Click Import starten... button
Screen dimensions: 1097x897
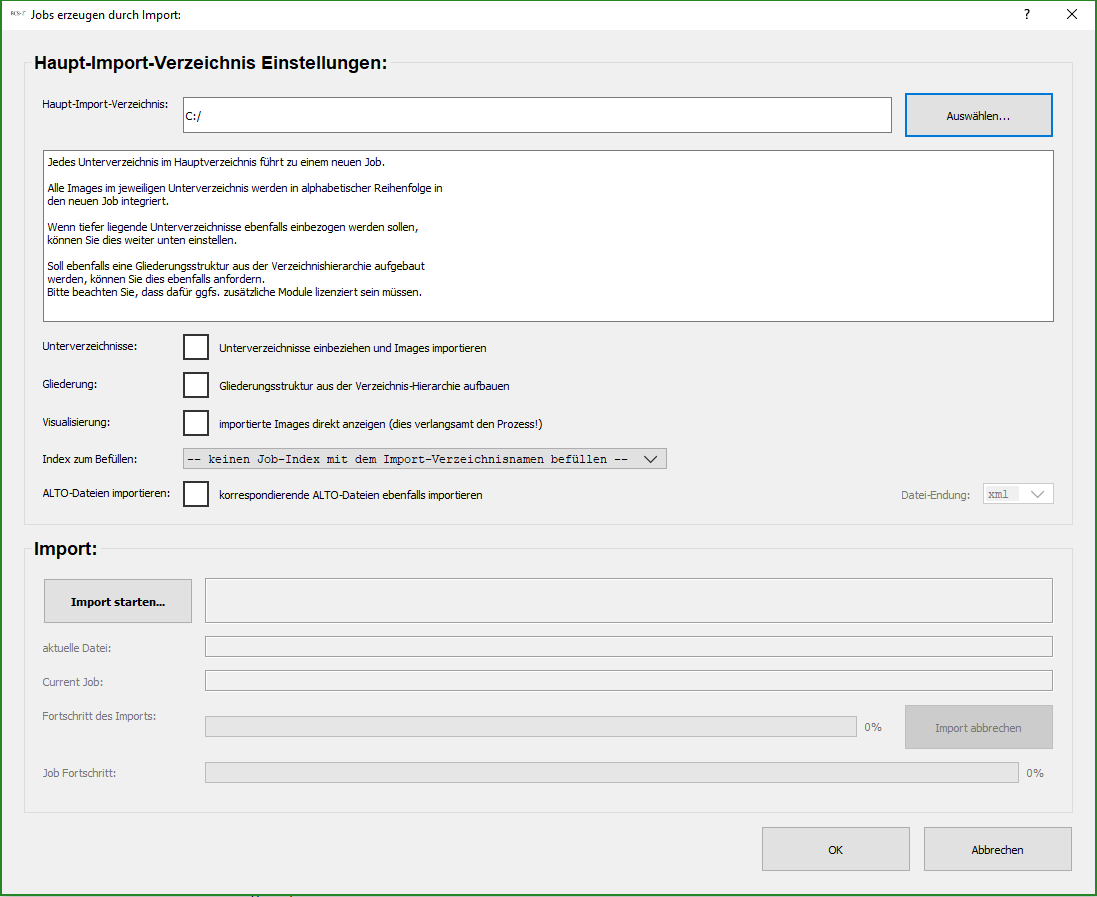pos(118,601)
